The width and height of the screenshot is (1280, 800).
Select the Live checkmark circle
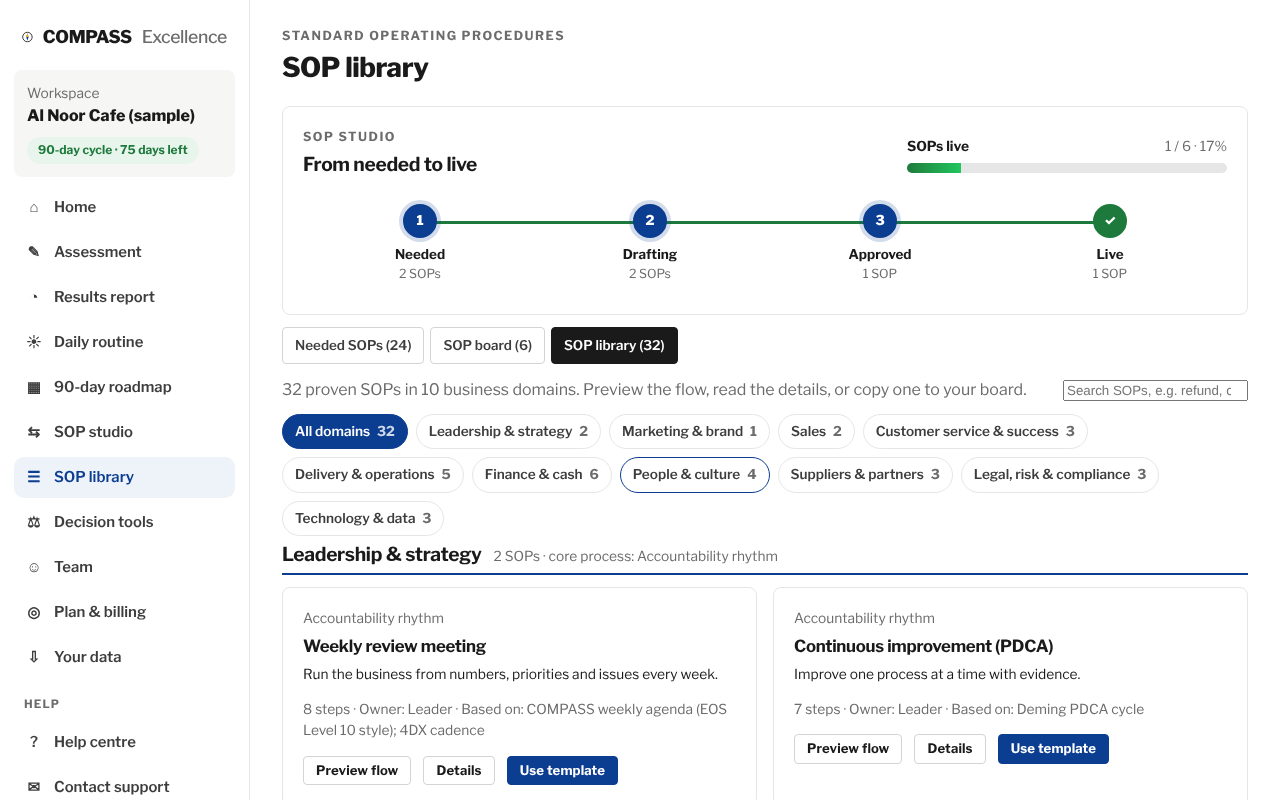click(x=1110, y=221)
